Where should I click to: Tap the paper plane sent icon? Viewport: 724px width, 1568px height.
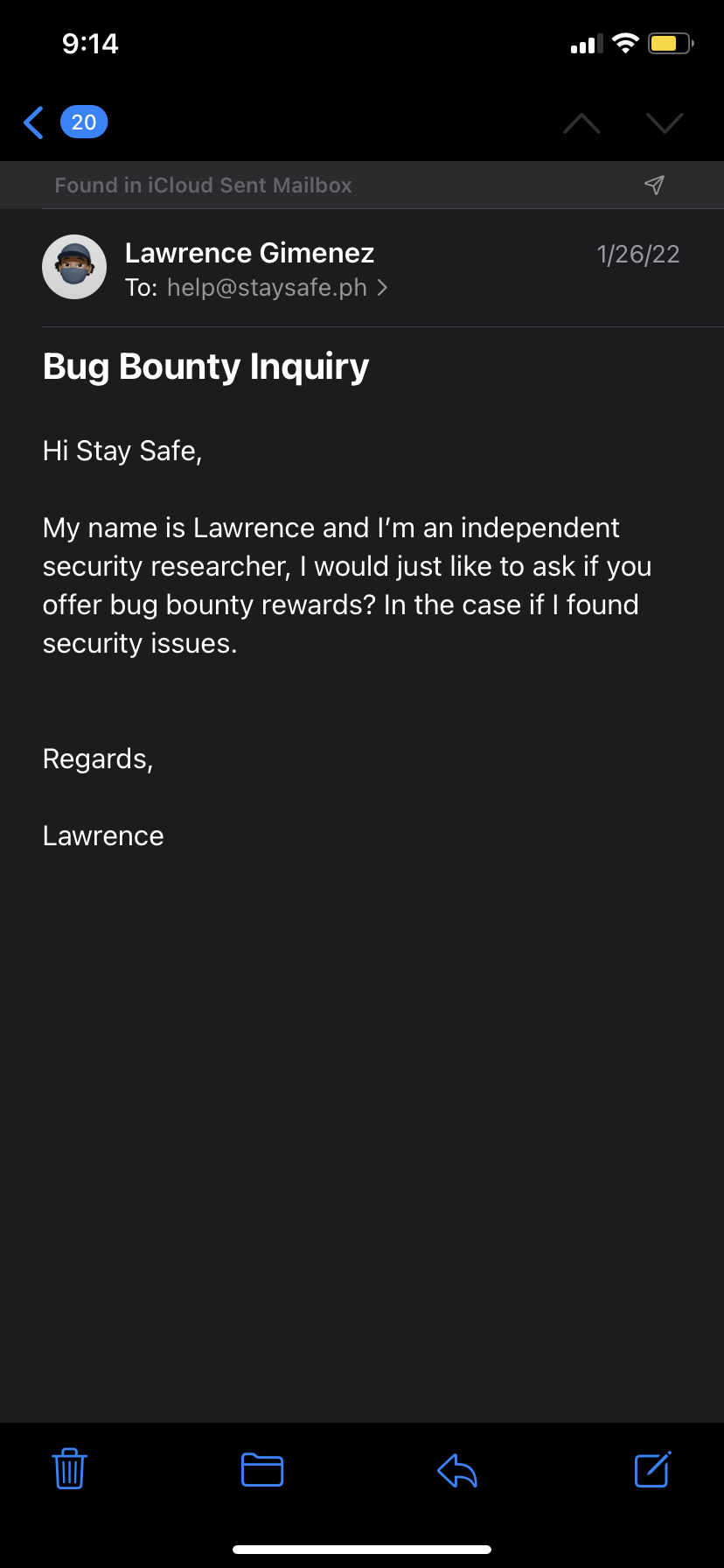click(x=654, y=185)
